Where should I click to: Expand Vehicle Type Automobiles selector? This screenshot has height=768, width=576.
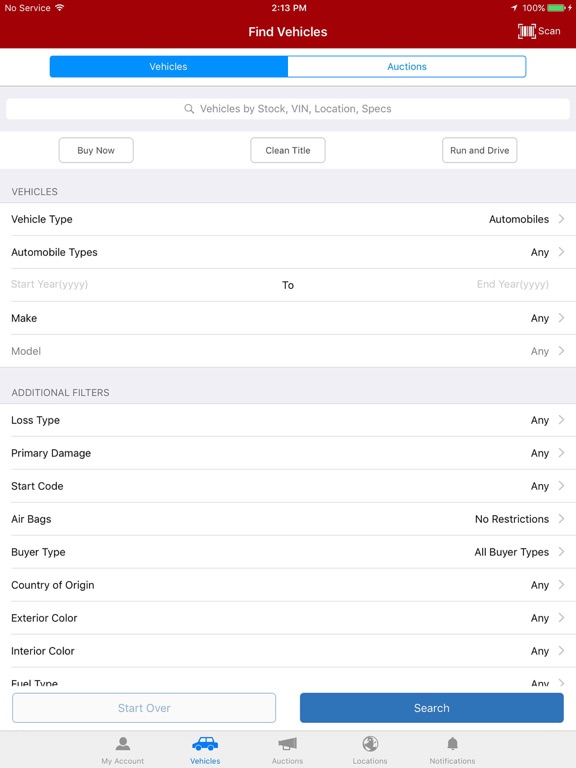(288, 219)
